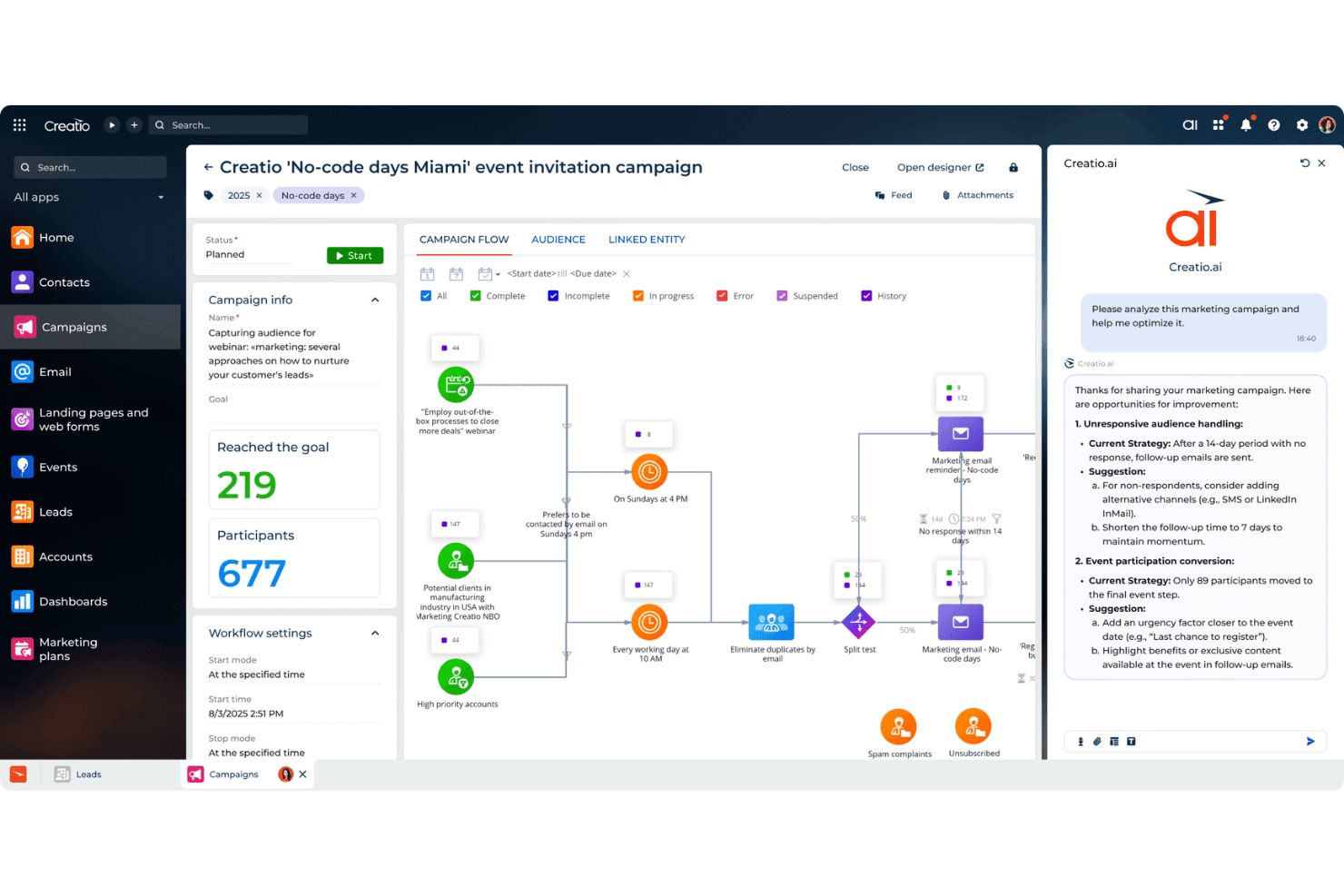Toggle the Error filter checkbox

722,296
